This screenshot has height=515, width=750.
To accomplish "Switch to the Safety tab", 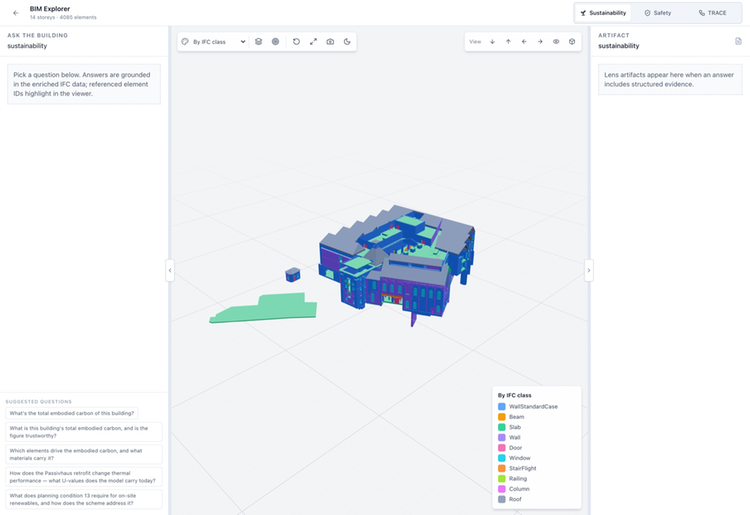I will [x=658, y=13].
